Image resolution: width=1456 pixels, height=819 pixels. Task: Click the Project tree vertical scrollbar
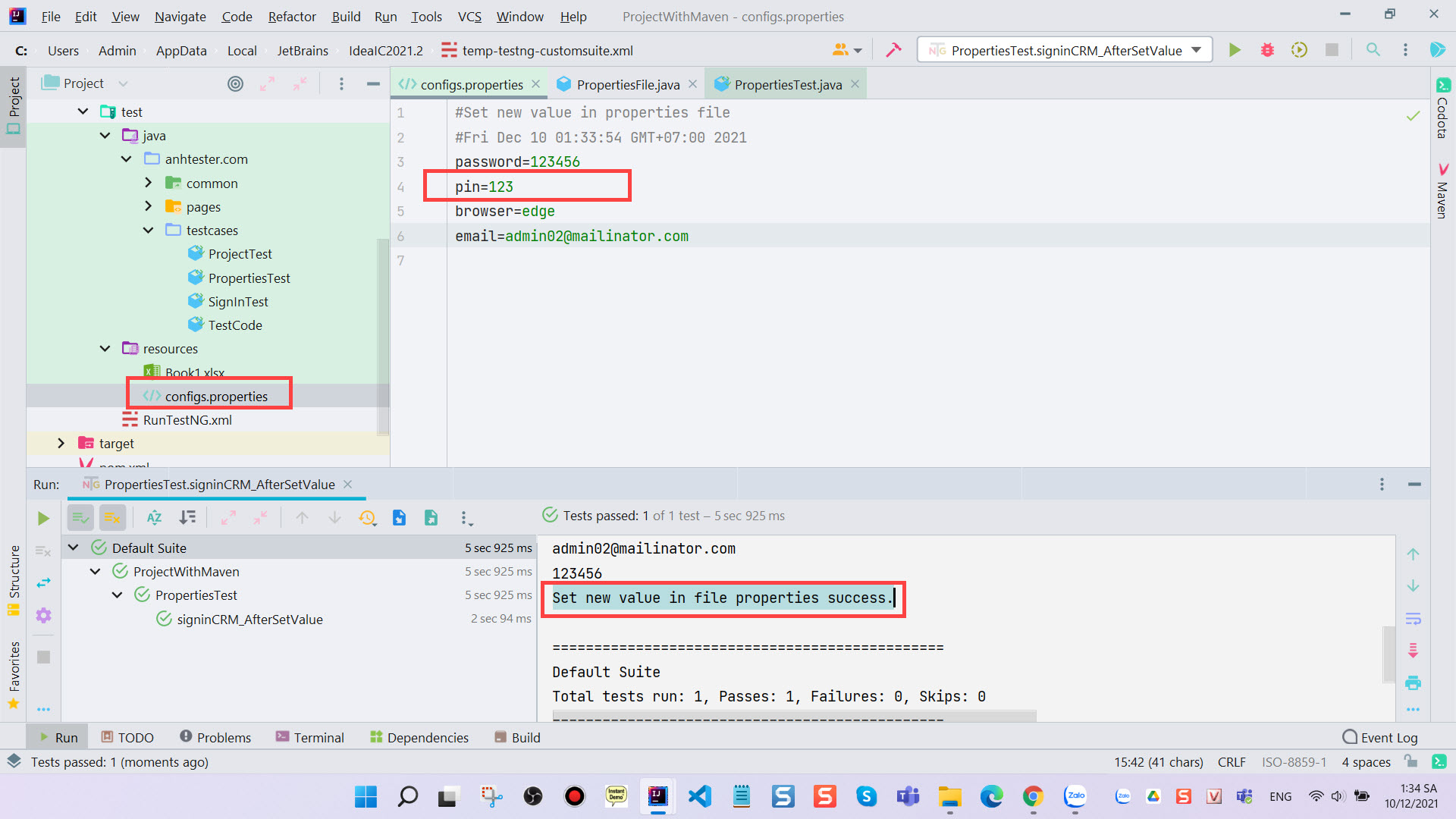pyautogui.click(x=383, y=337)
